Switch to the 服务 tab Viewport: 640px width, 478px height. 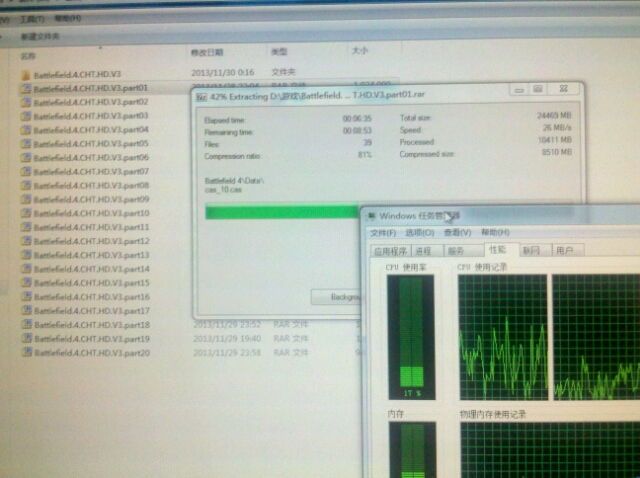coord(463,251)
